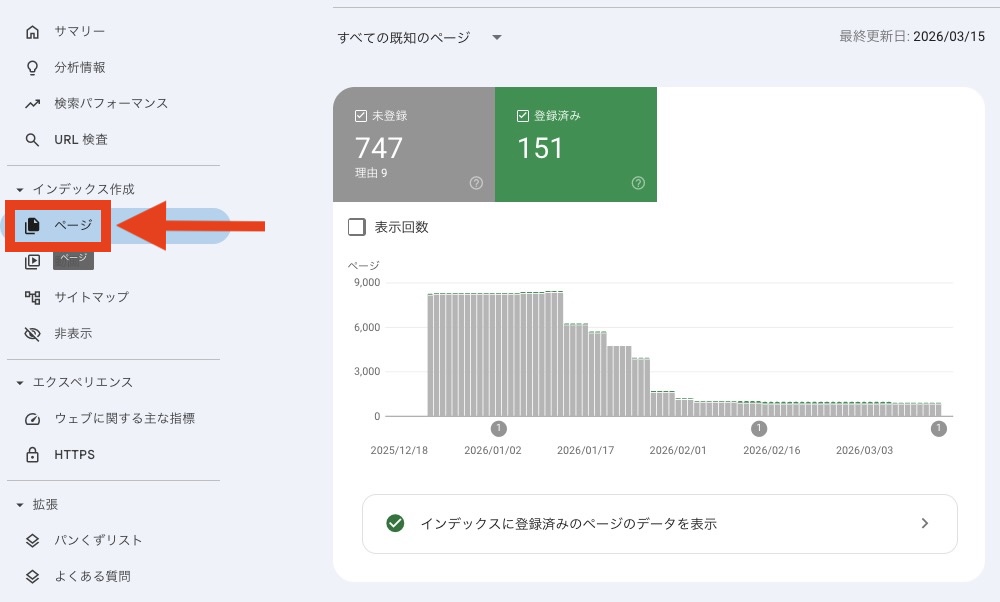Click the help icon on the 未登録 card
The width and height of the screenshot is (1000, 602).
click(x=476, y=183)
